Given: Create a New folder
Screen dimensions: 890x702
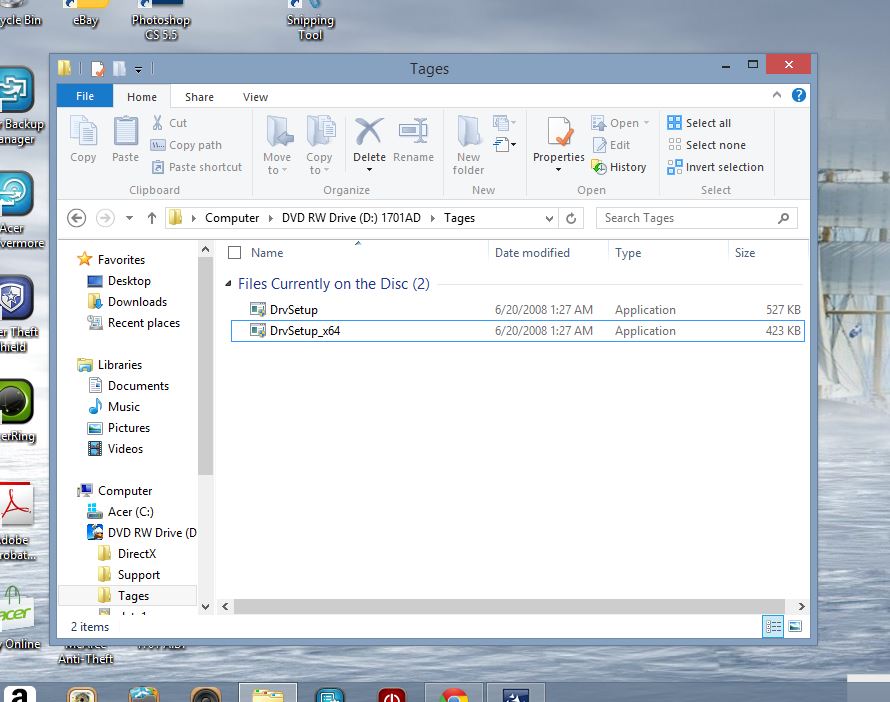Looking at the screenshot, I should [468, 145].
